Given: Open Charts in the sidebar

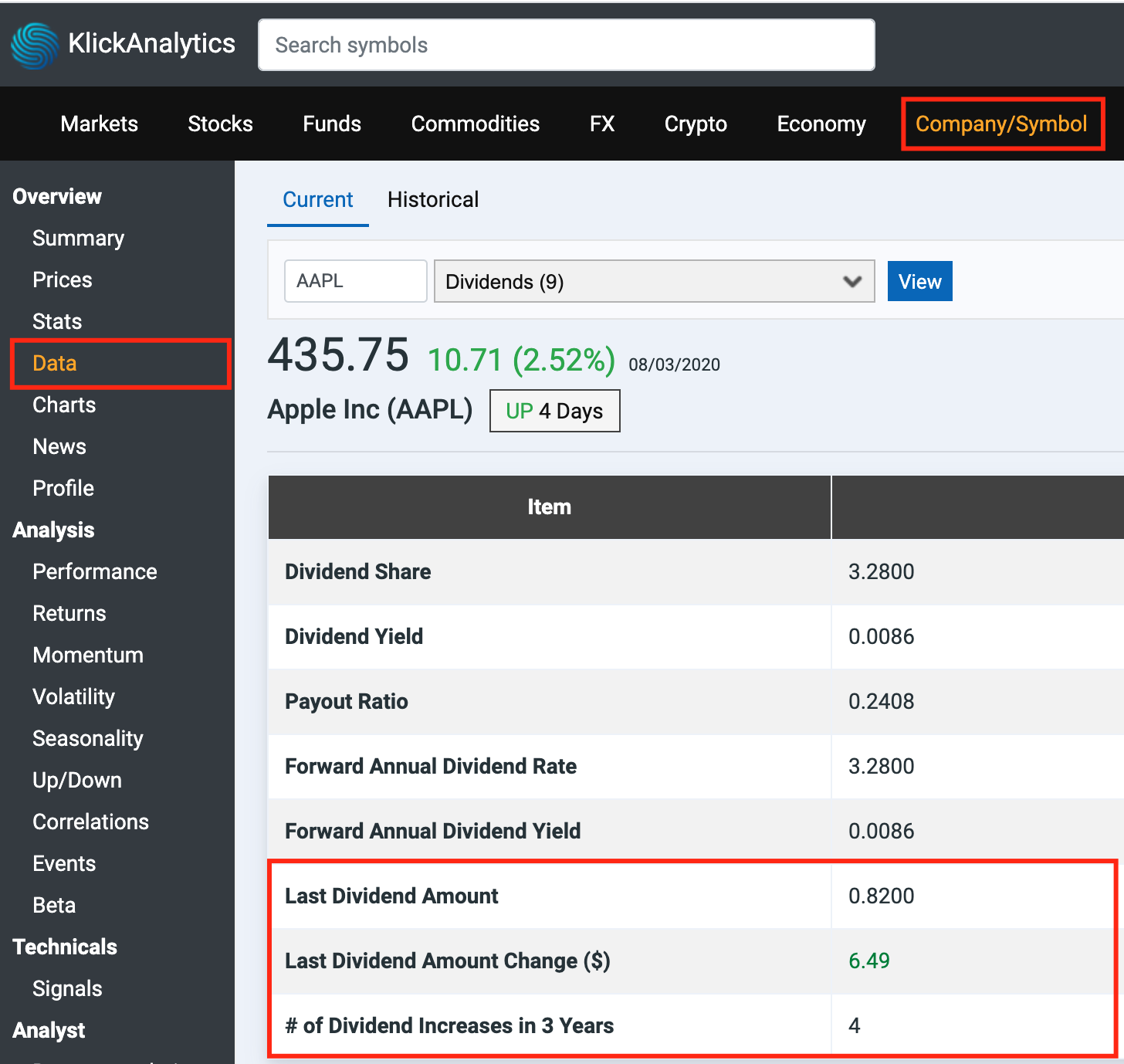Looking at the screenshot, I should coord(64,405).
